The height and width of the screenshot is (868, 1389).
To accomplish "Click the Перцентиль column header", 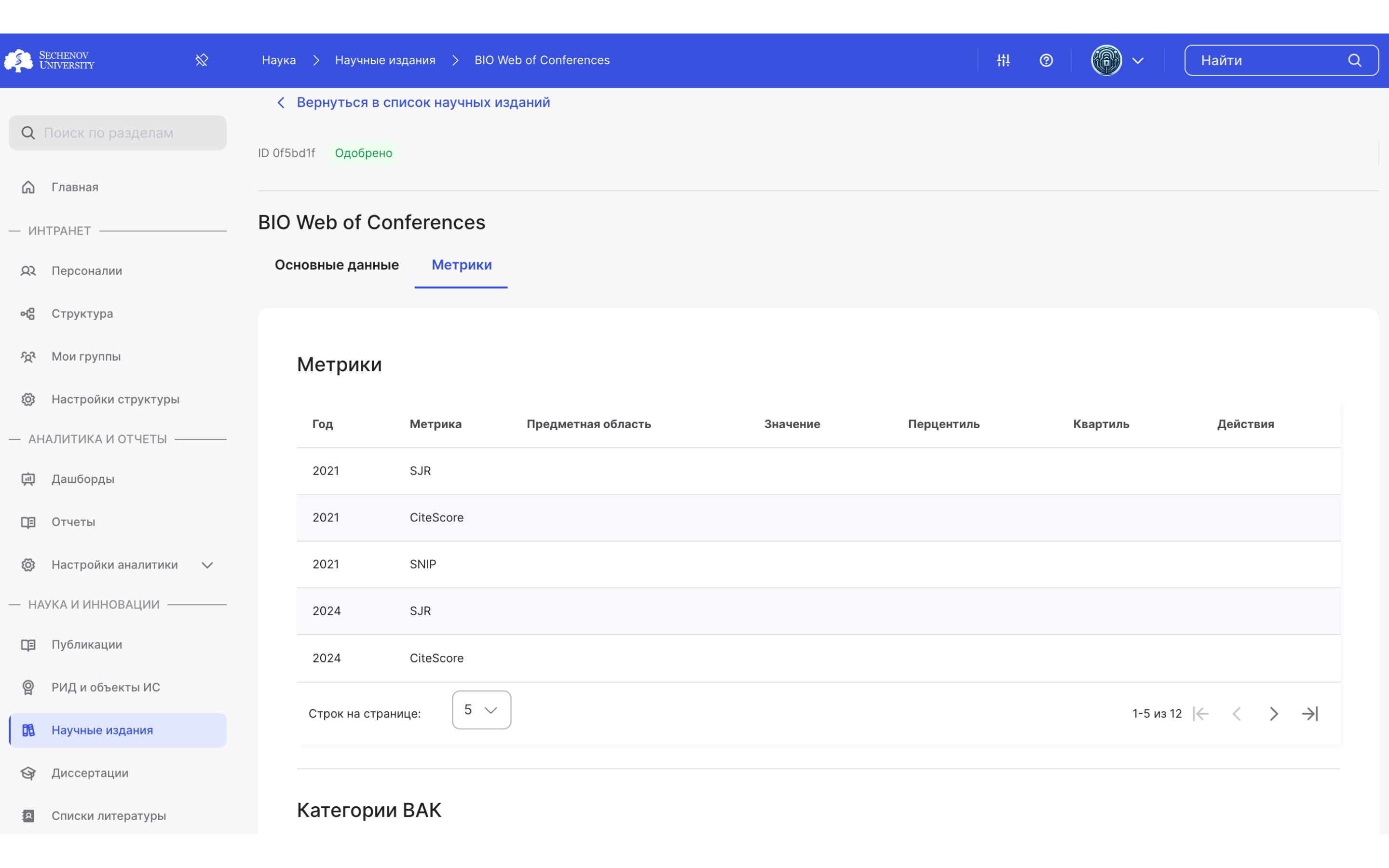I will click(943, 424).
